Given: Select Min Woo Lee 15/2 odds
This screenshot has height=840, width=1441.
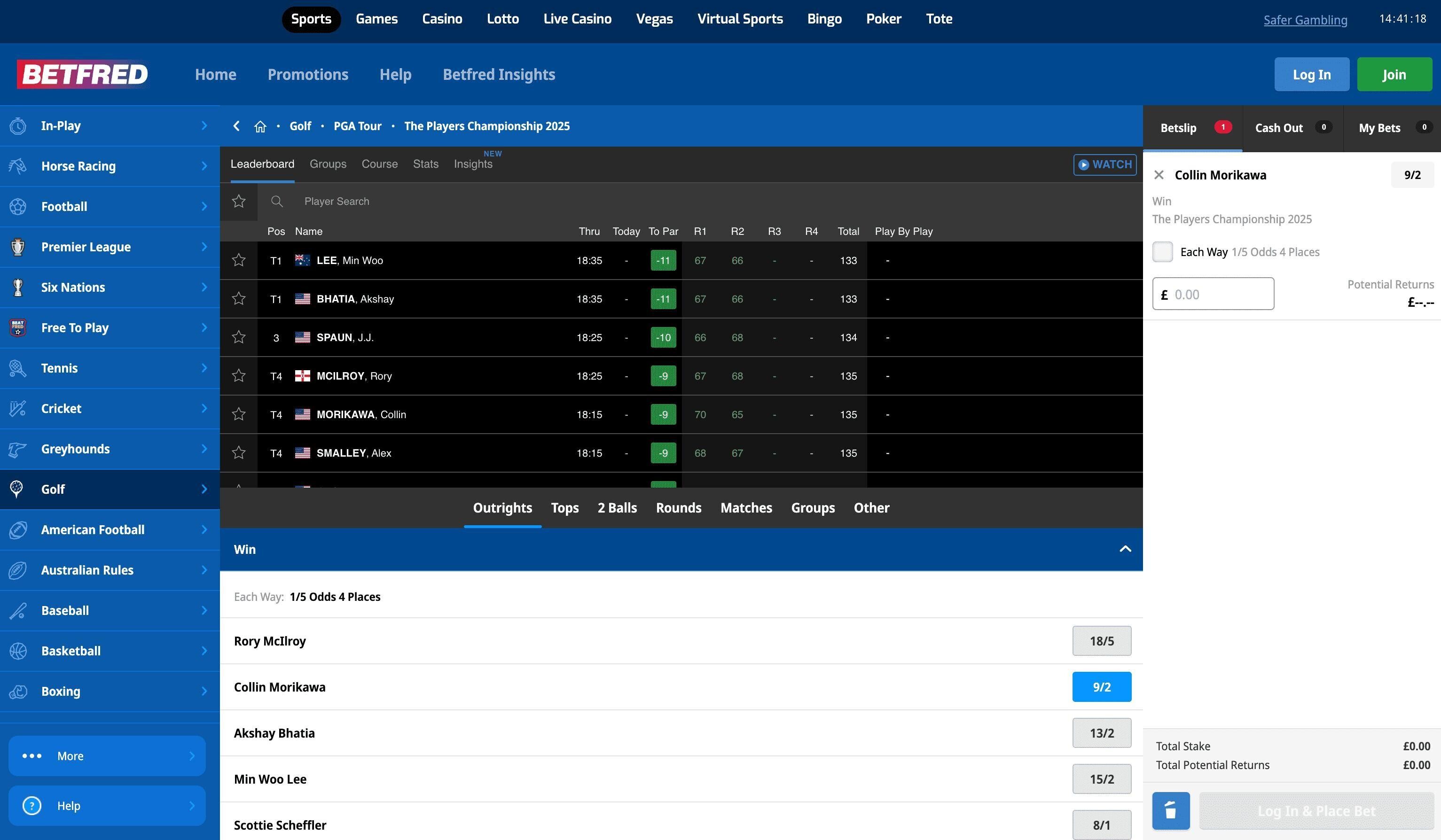Looking at the screenshot, I should pos(1101,779).
